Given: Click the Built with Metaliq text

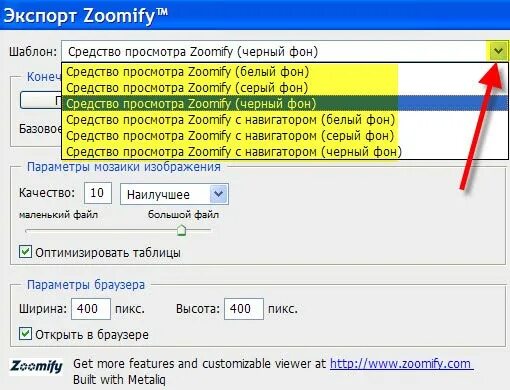Looking at the screenshot, I should pos(119,380).
